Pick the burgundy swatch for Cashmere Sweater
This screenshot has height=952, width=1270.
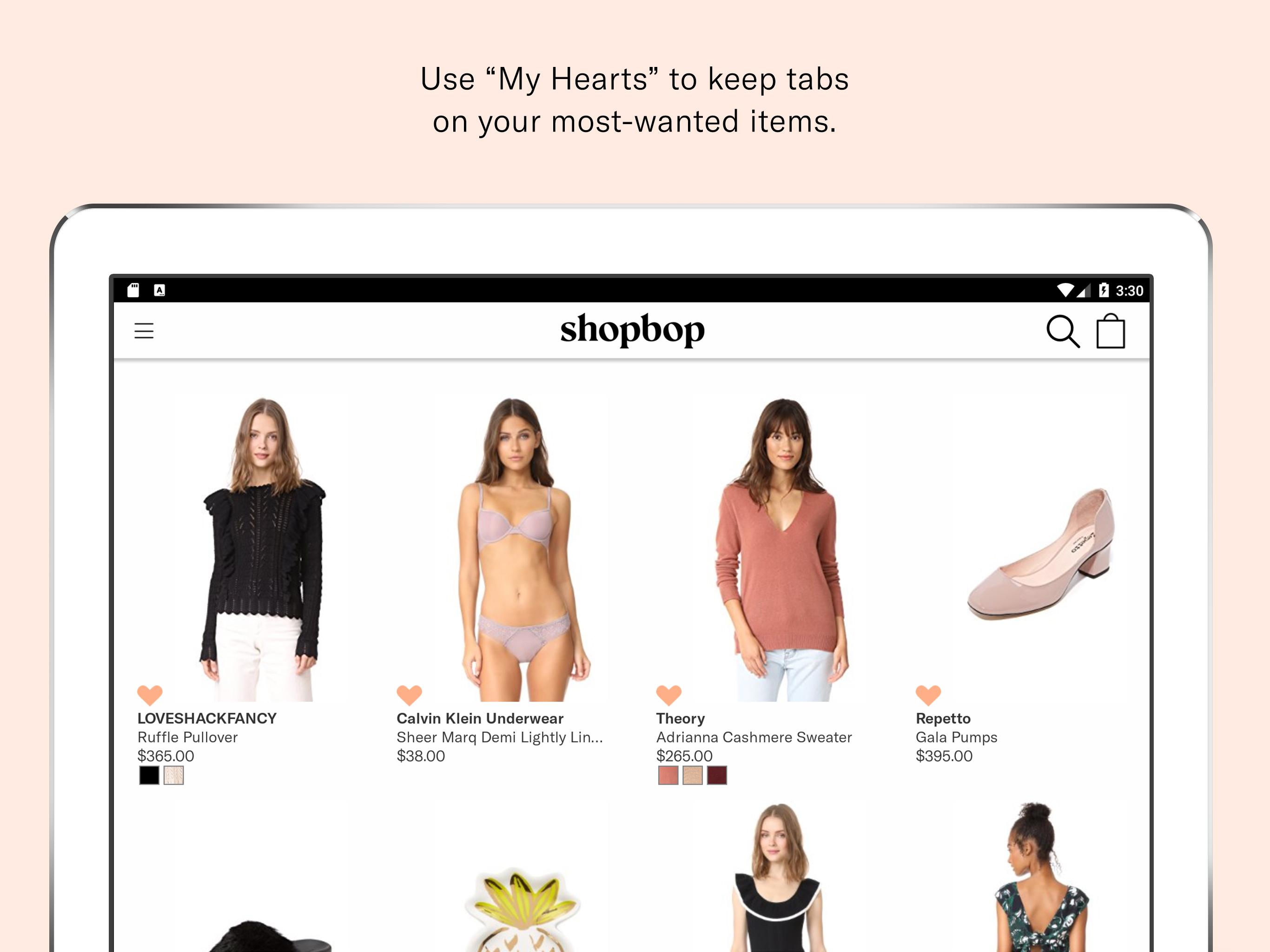pyautogui.click(x=716, y=775)
